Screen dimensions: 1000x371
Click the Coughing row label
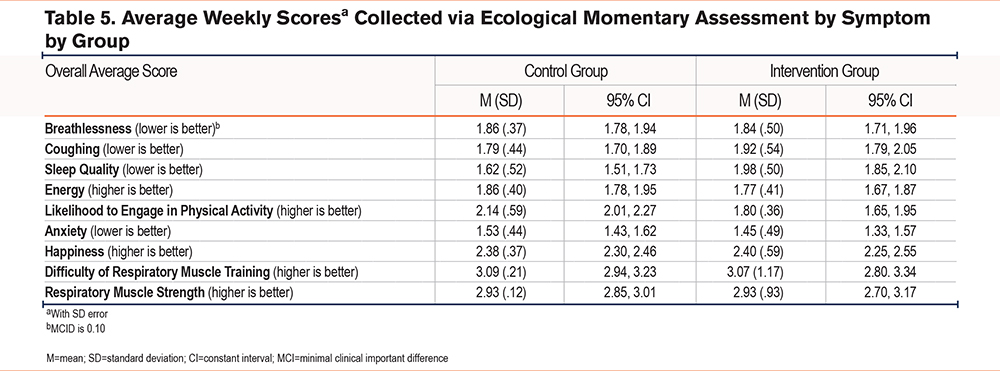point(114,150)
